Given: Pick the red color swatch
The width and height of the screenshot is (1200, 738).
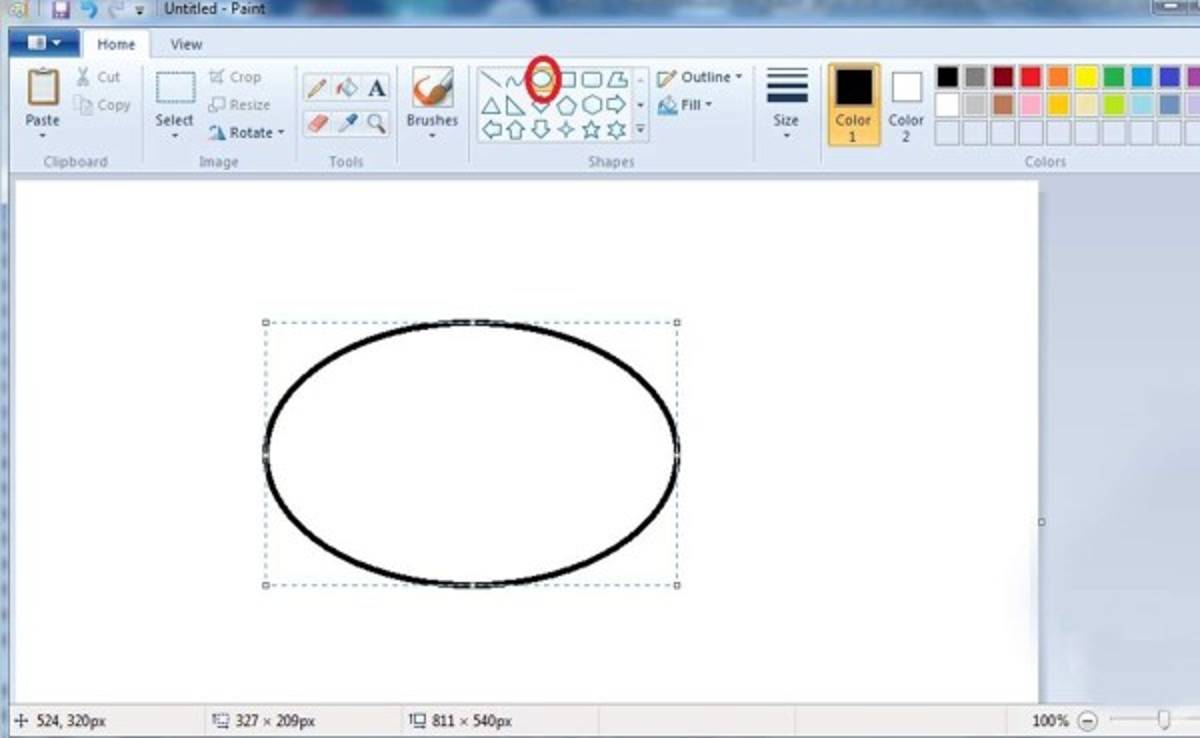Looking at the screenshot, I should pyautogui.click(x=1031, y=77).
